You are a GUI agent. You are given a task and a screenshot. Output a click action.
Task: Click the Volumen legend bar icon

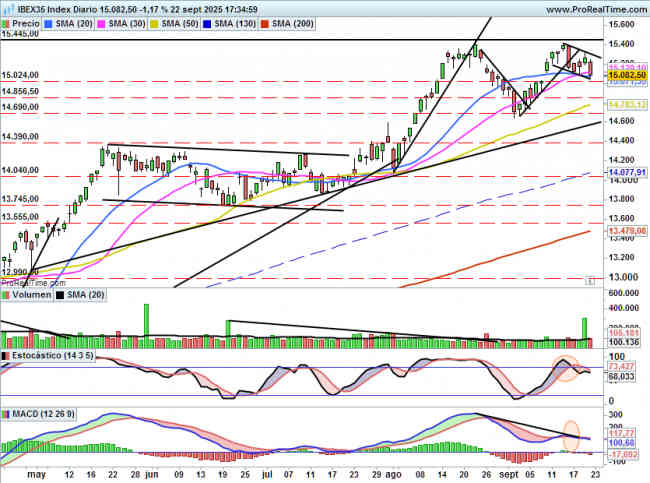coord(6,295)
